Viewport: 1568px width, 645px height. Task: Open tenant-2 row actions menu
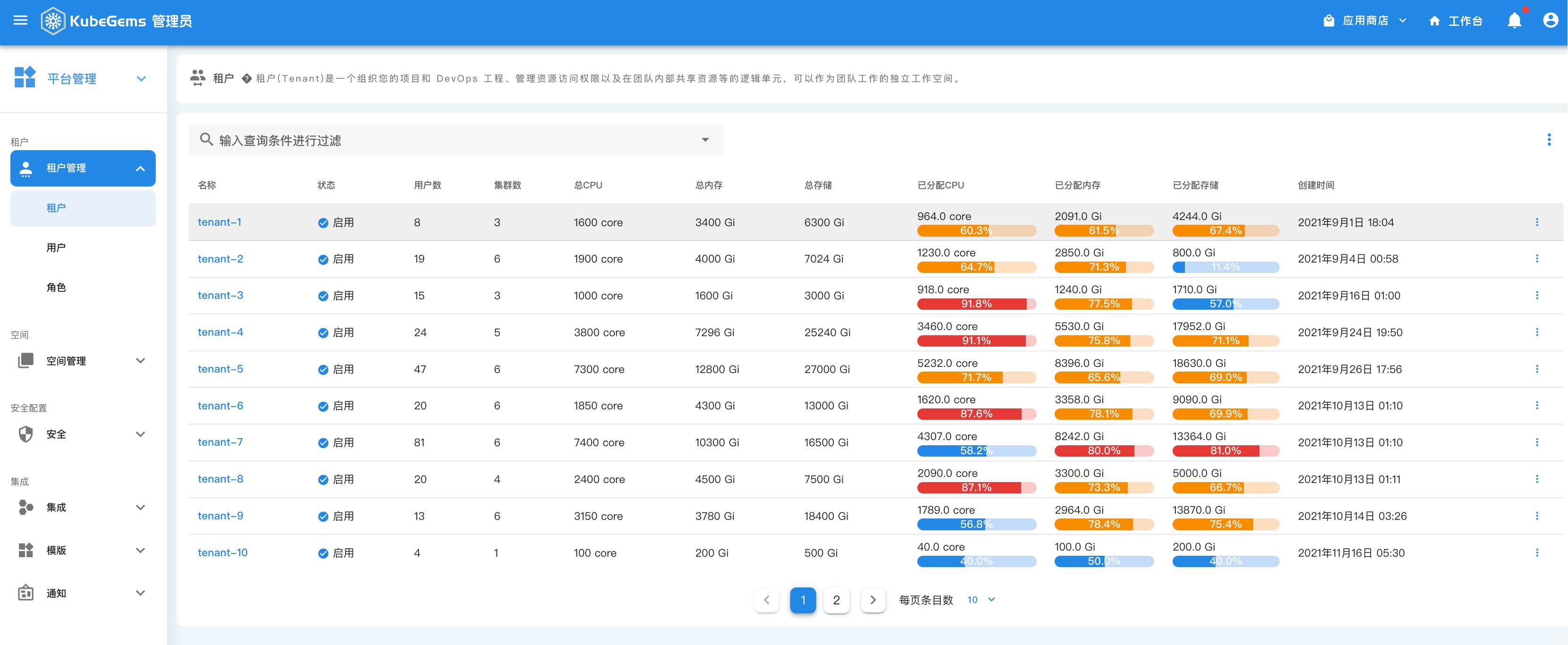pyautogui.click(x=1536, y=259)
